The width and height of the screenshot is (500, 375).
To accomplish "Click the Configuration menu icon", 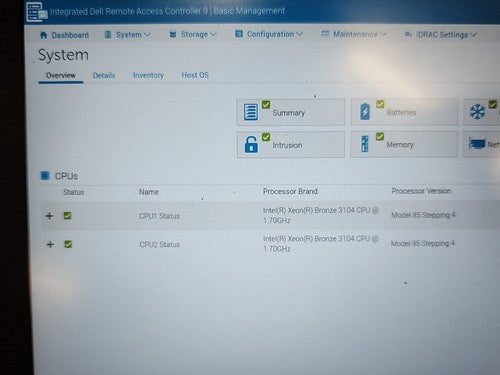I will 239,34.
